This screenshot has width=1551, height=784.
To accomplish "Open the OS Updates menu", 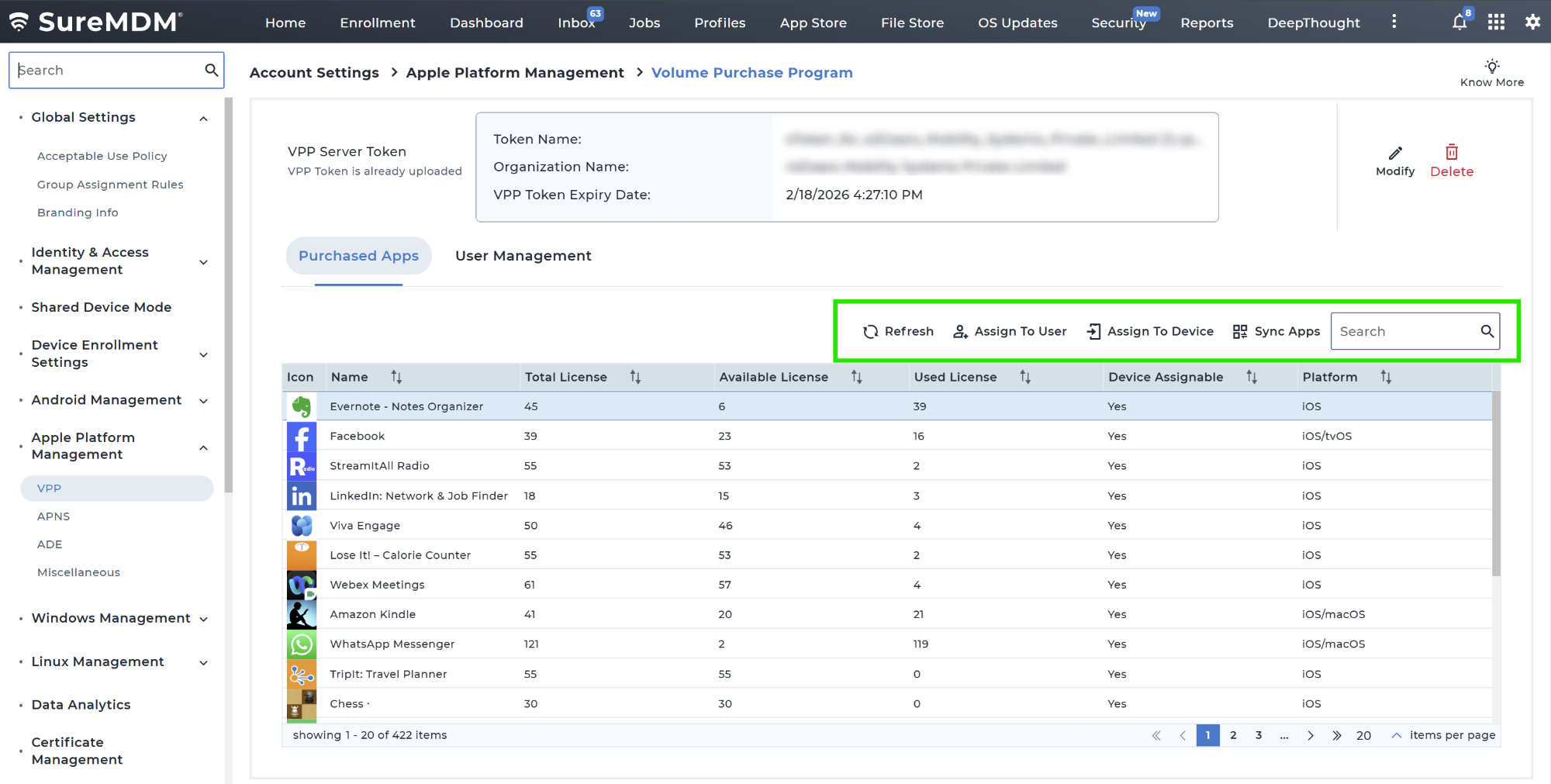I will tap(1017, 22).
